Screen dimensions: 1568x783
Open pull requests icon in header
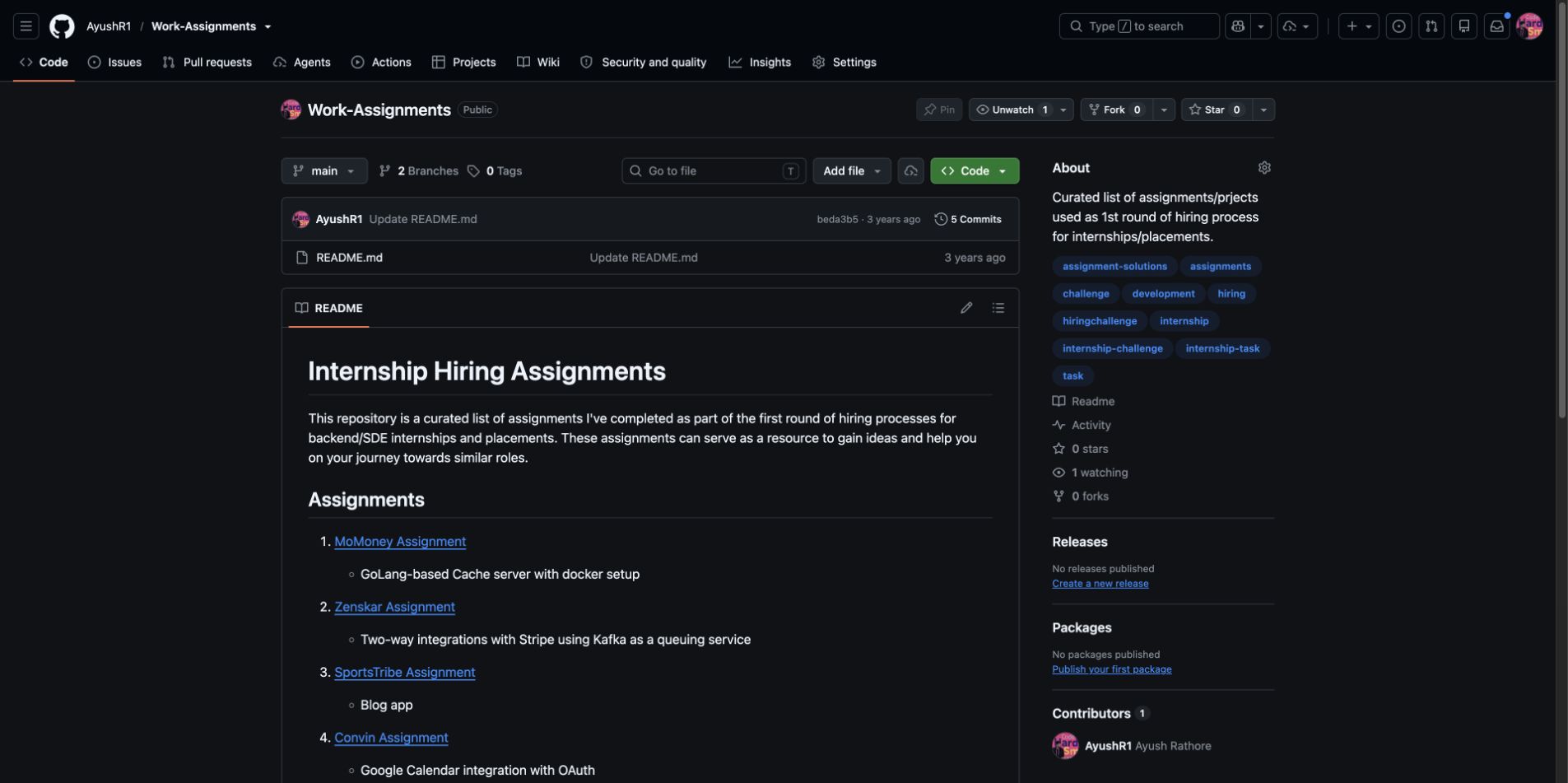click(1431, 26)
